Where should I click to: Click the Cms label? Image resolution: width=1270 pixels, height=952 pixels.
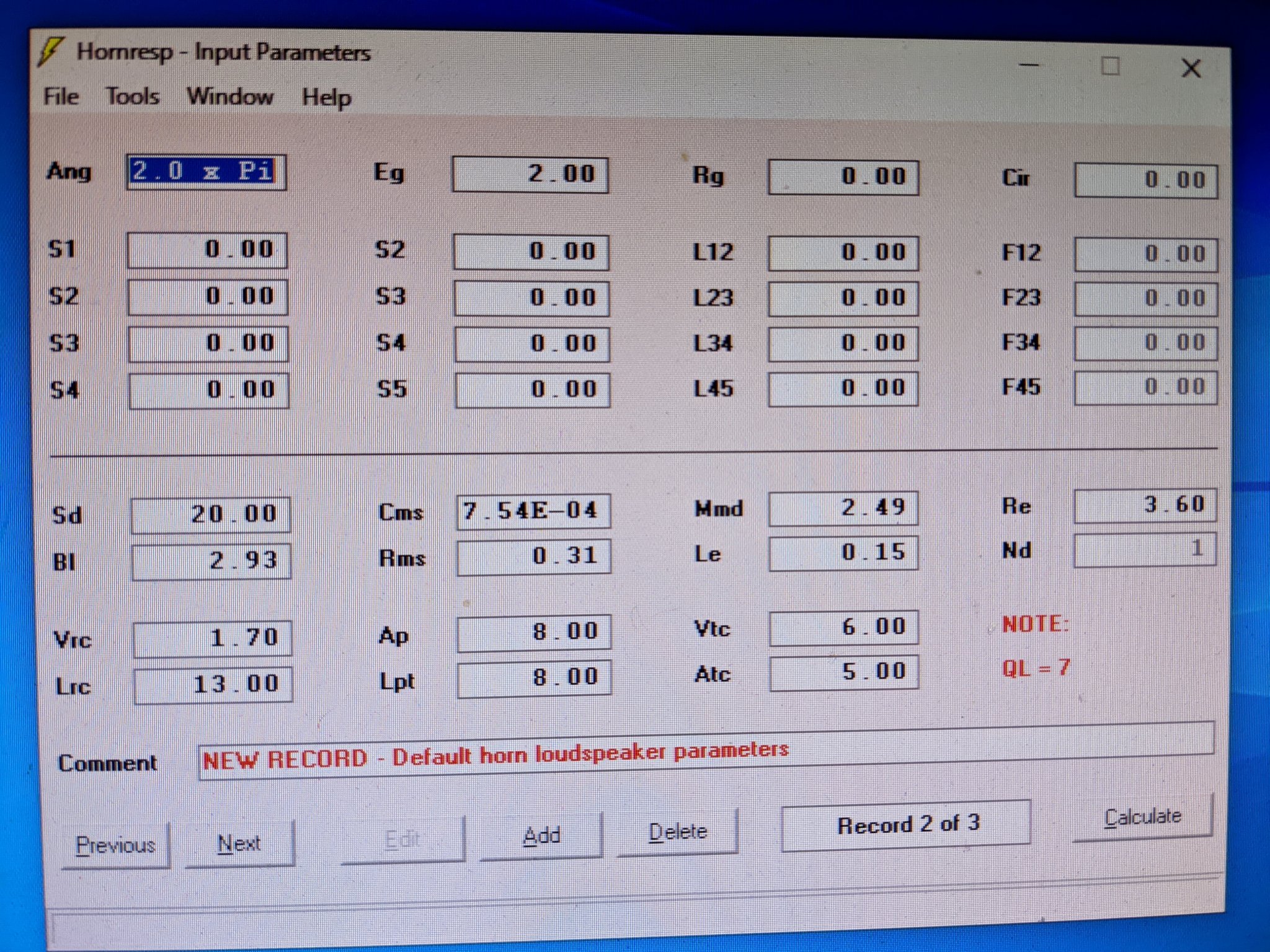pyautogui.click(x=401, y=513)
